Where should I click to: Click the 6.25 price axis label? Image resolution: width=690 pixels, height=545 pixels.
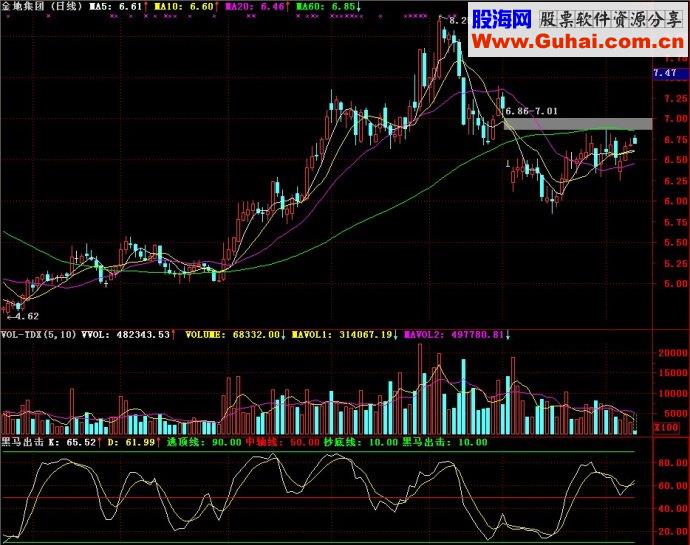[675, 181]
